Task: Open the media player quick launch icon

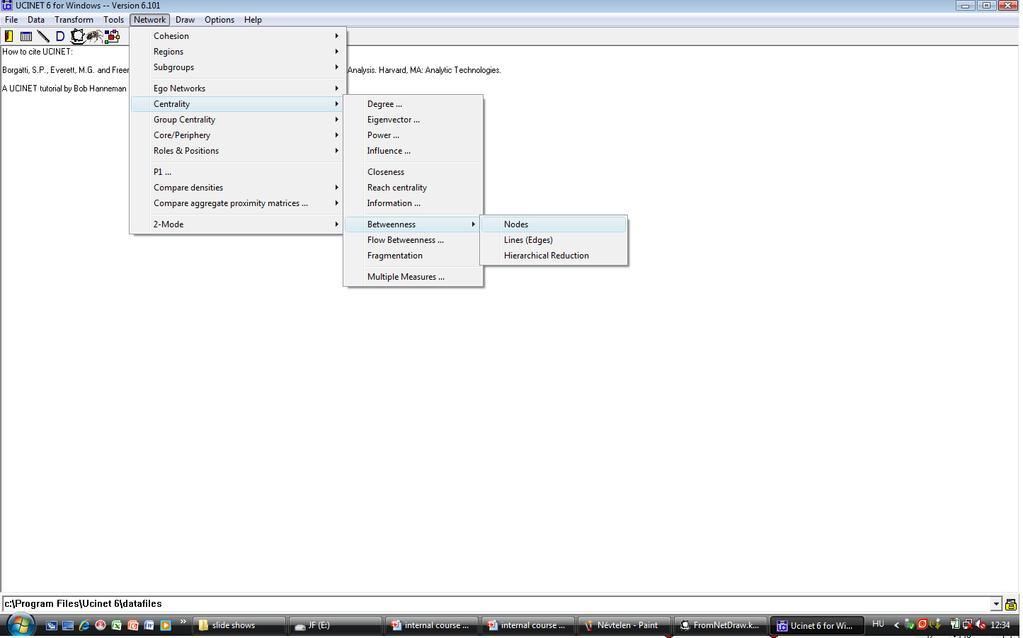Action: [166, 625]
